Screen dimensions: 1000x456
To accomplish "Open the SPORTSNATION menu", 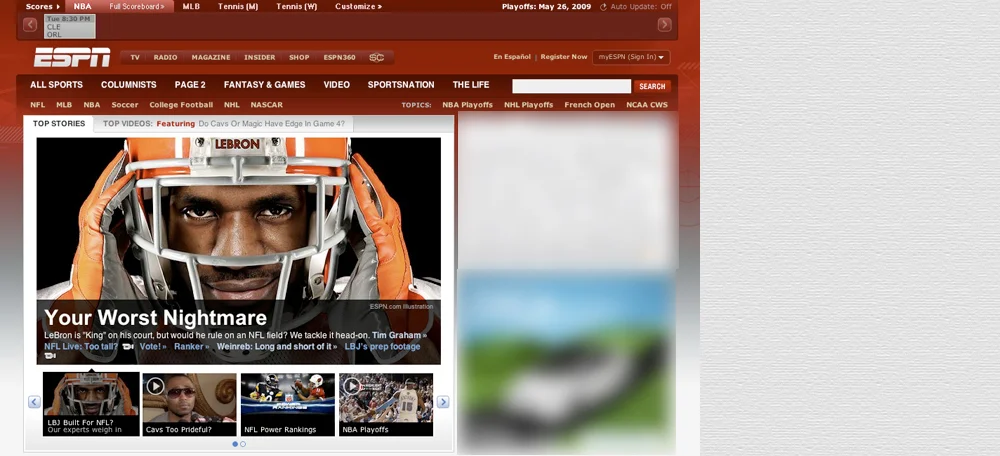I will pos(401,85).
